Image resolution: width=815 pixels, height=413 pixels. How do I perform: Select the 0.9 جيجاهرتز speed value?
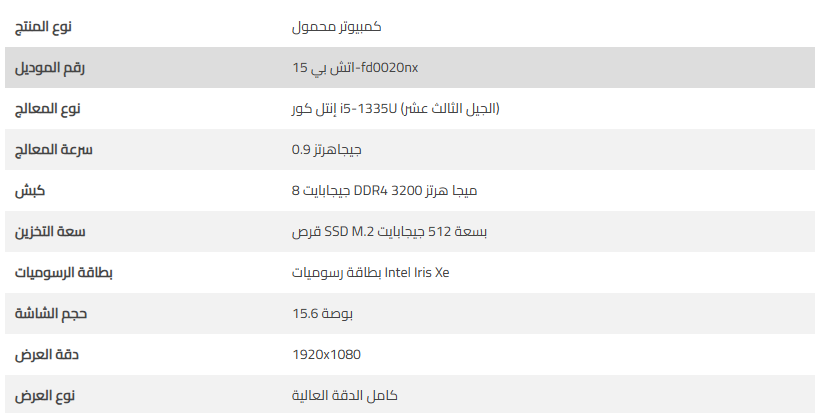tap(320, 149)
